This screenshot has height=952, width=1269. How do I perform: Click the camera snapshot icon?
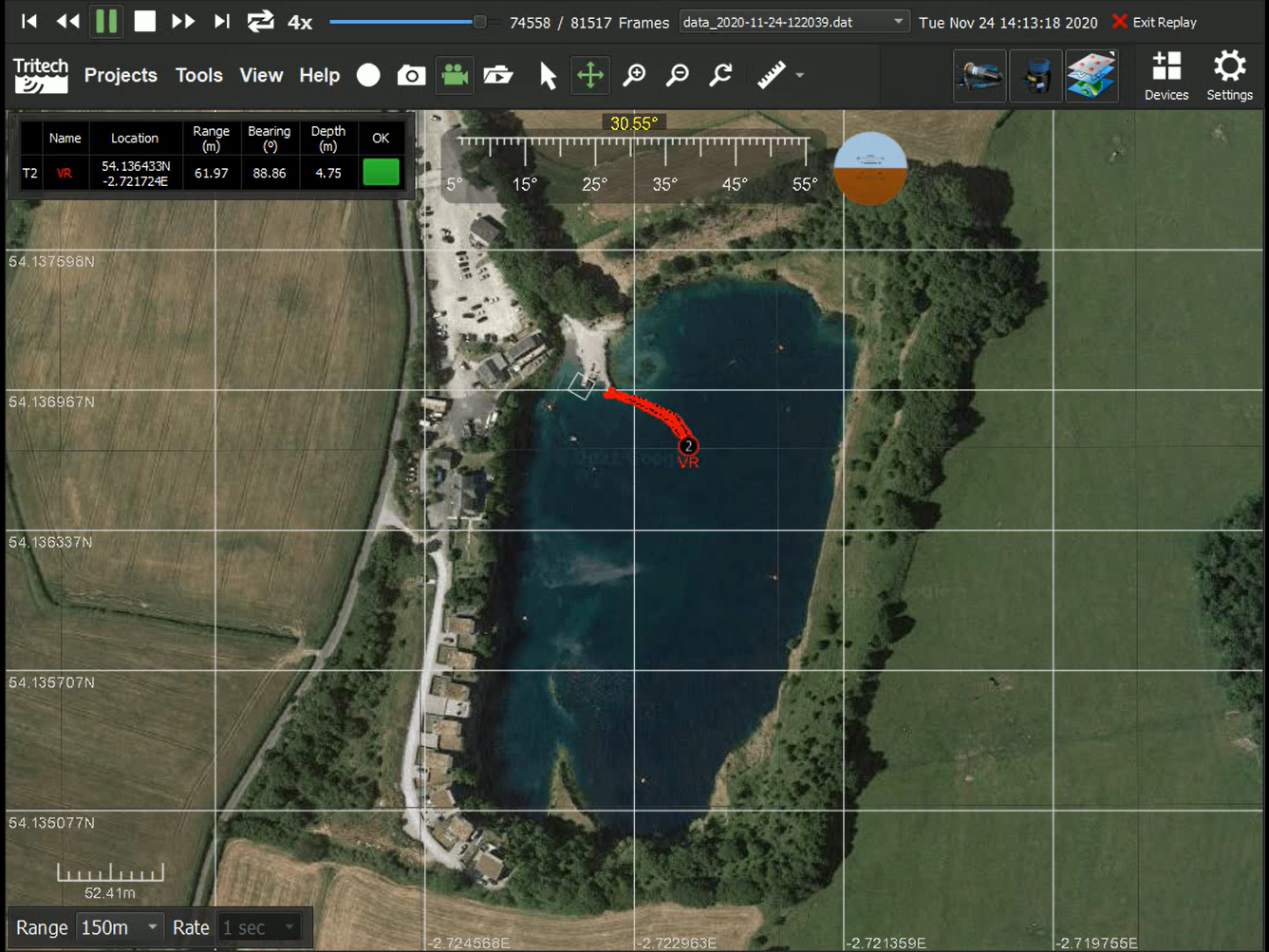pyautogui.click(x=411, y=75)
